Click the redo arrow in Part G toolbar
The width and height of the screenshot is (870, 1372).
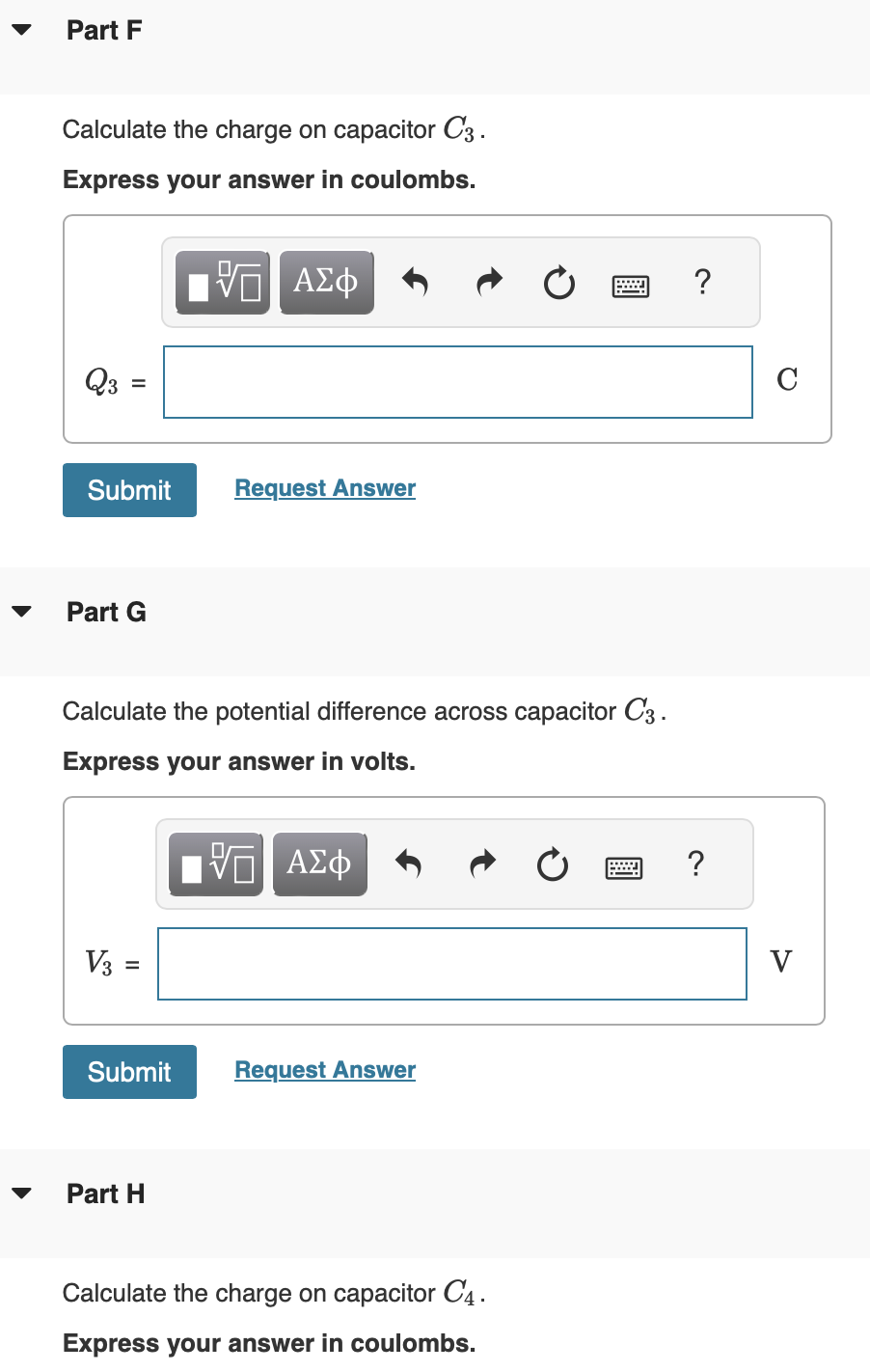coord(481,864)
